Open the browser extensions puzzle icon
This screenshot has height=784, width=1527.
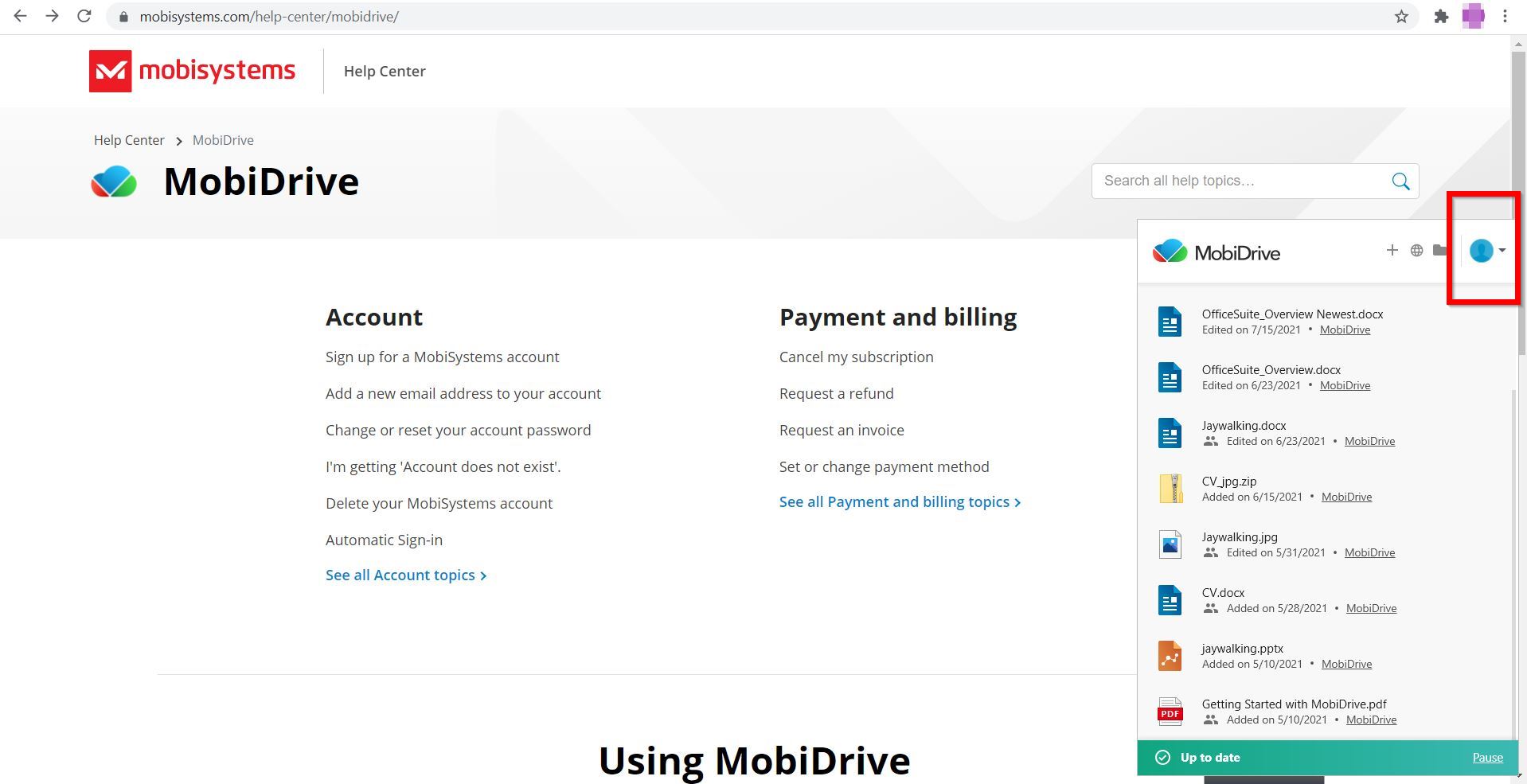click(x=1441, y=16)
